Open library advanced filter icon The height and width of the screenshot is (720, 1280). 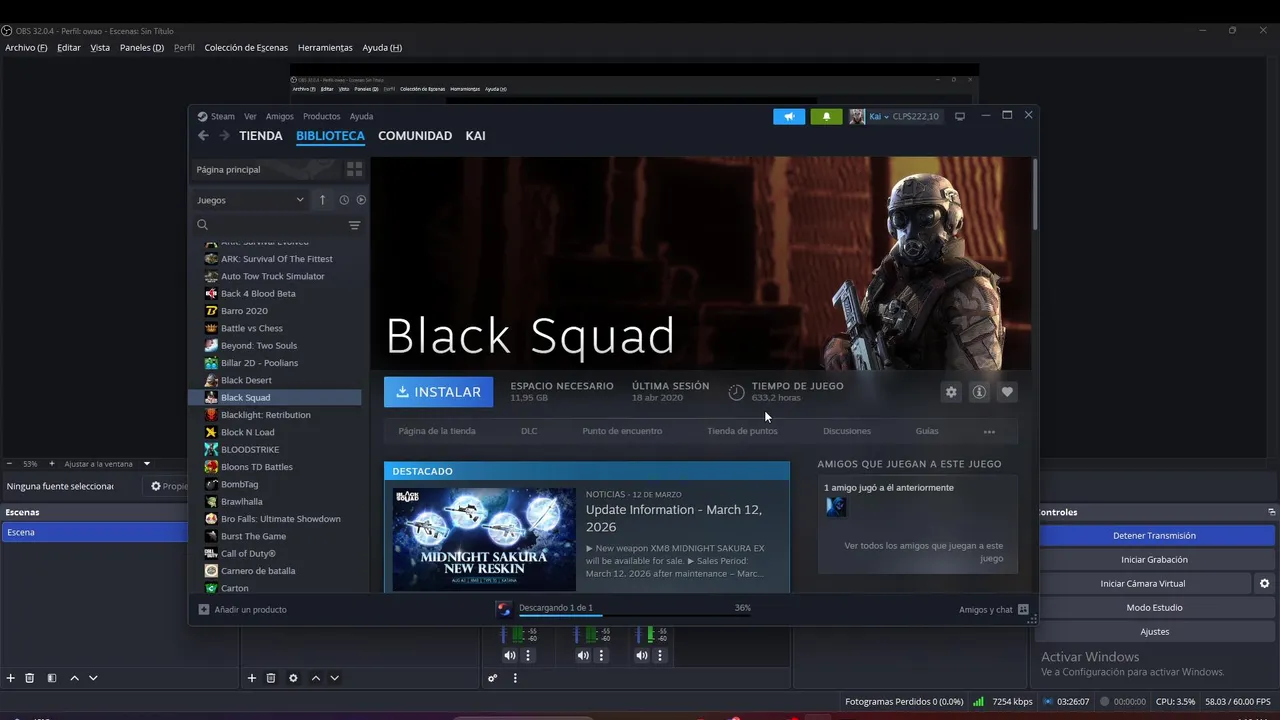[x=354, y=226]
